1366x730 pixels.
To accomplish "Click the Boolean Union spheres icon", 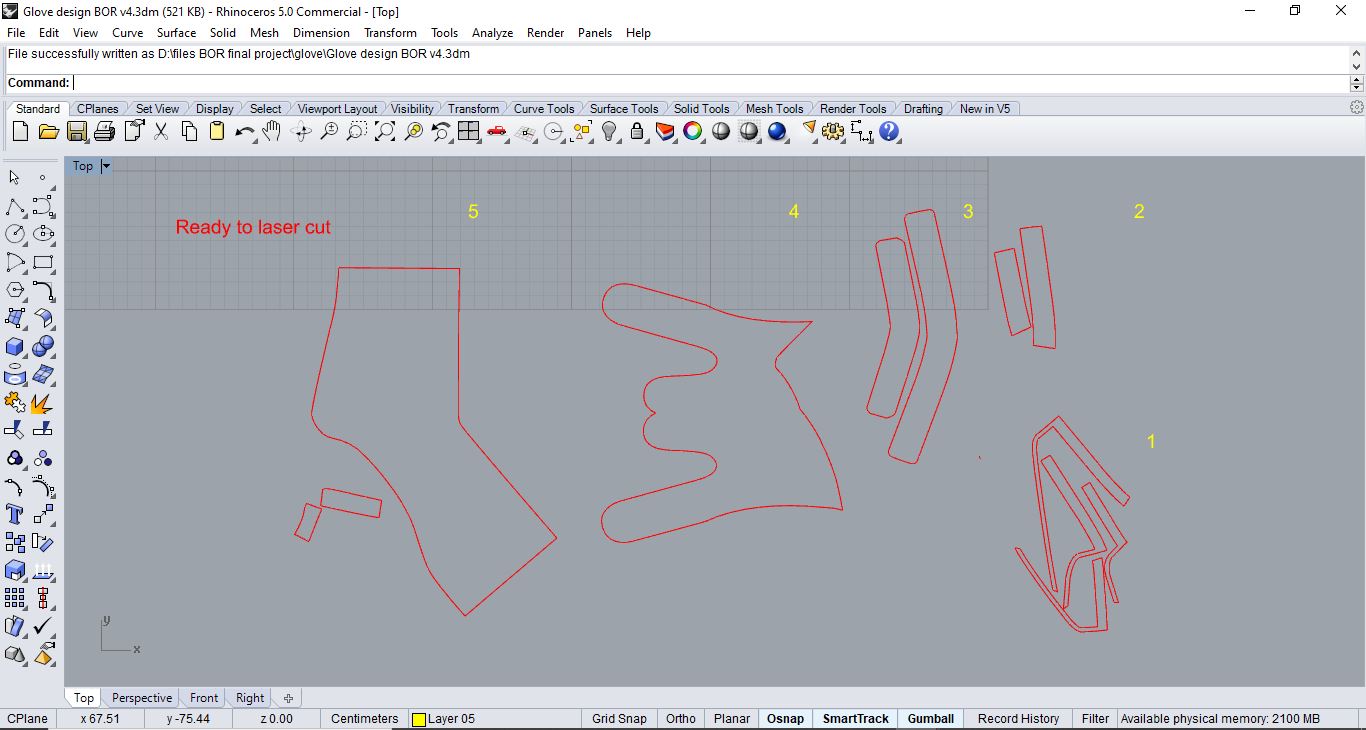I will click(43, 346).
